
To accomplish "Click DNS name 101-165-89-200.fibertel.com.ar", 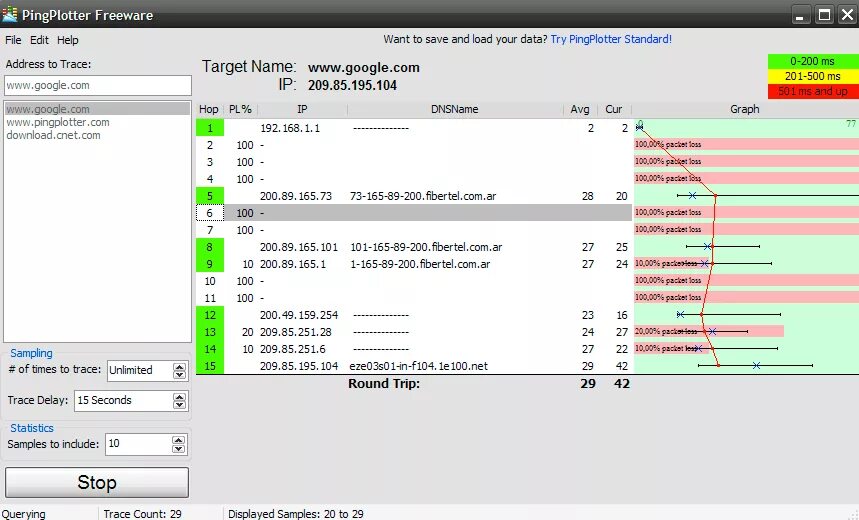I will coord(426,247).
